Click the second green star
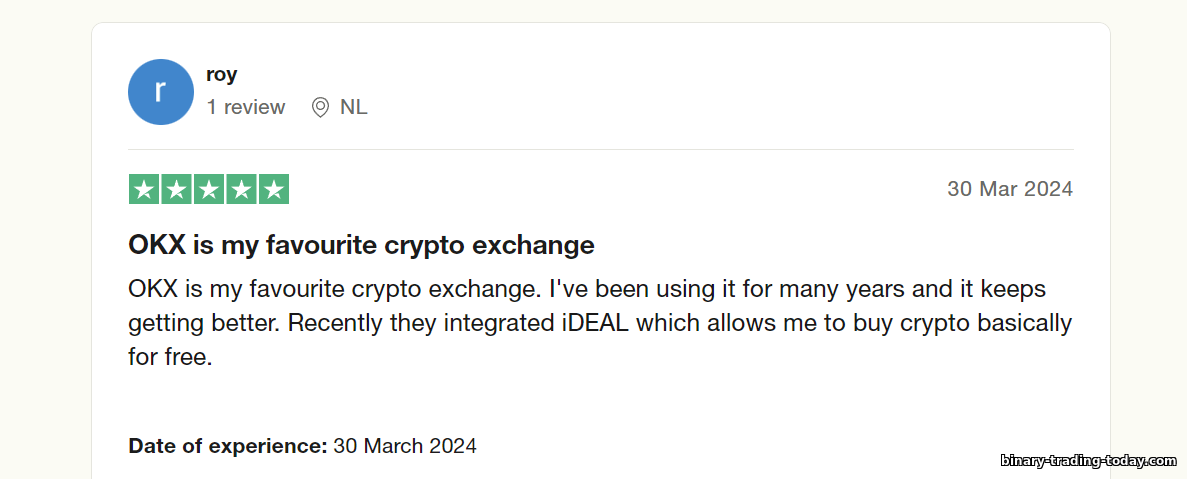This screenshot has height=479, width=1187. (176, 189)
